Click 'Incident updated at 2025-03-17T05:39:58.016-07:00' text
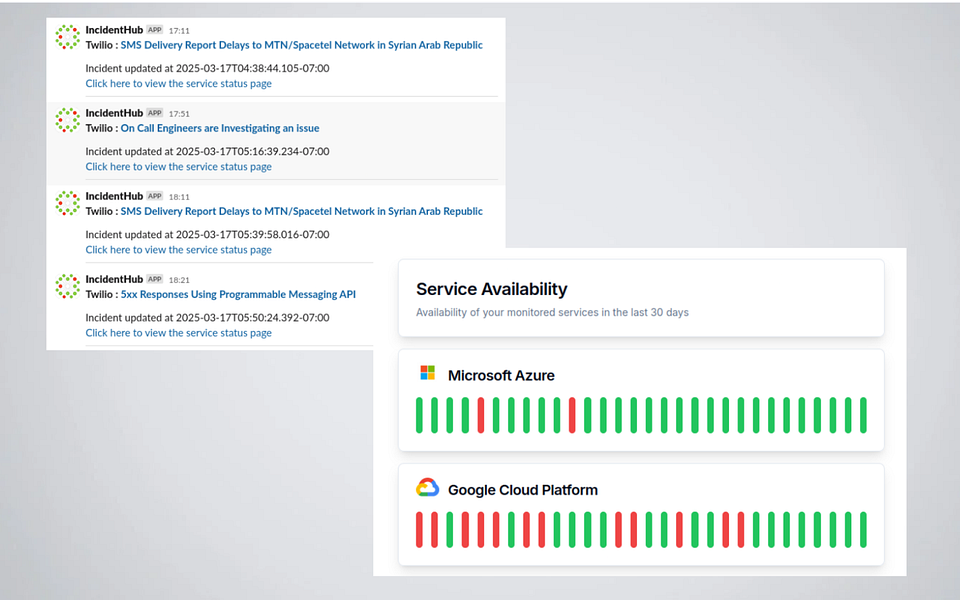Viewport: 960px width, 600px height. (207, 234)
